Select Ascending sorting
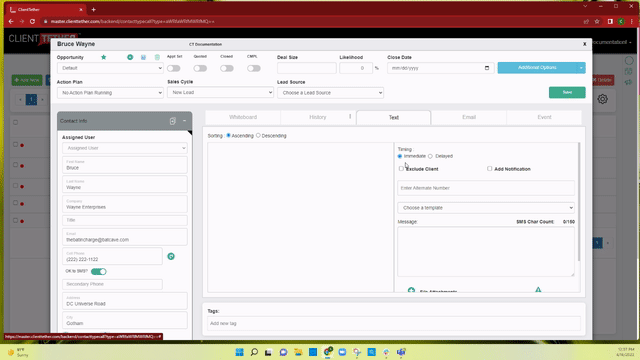Screen dimensions: 640x360 click(229, 135)
